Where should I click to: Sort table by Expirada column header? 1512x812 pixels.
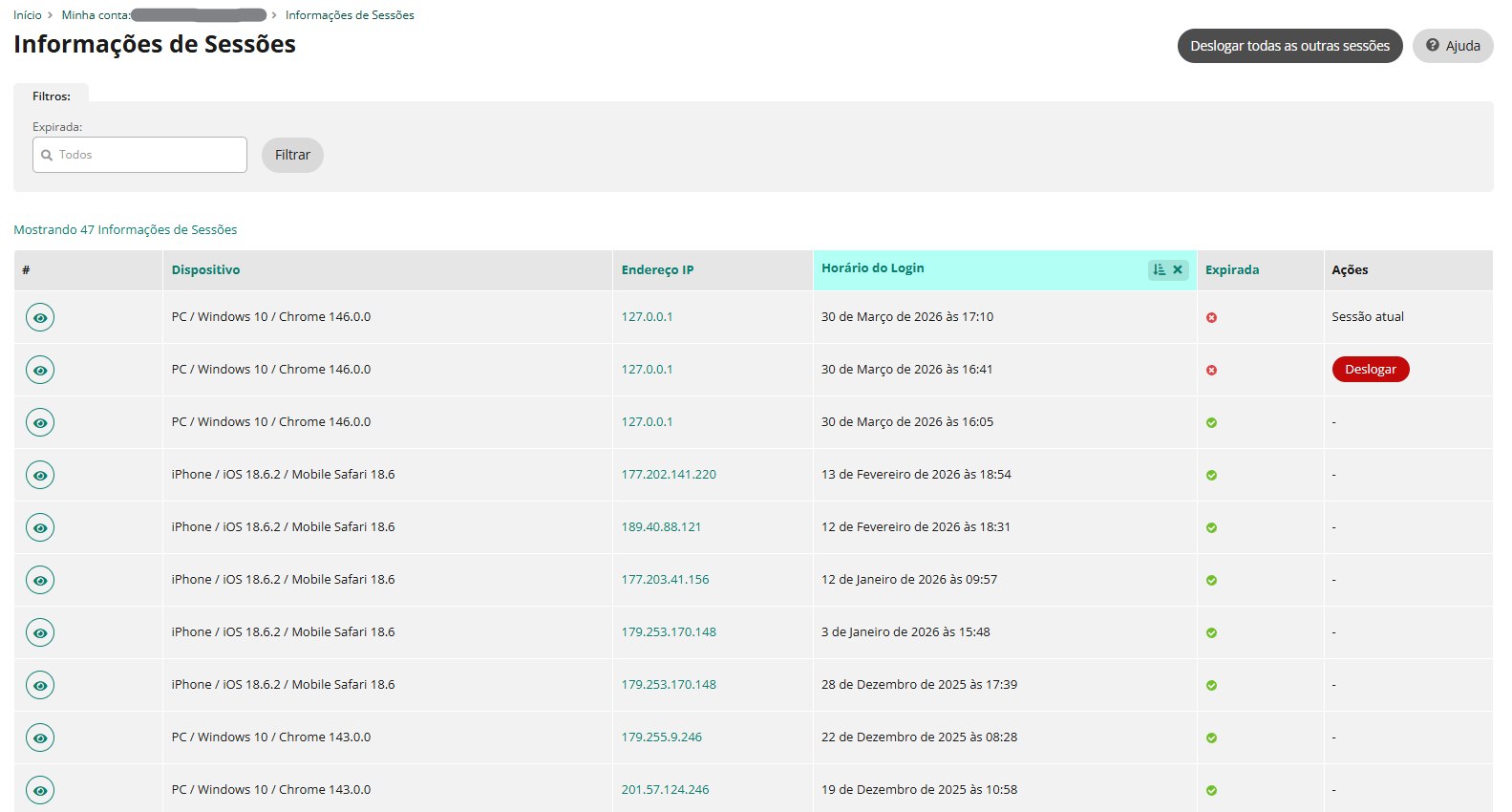point(1231,270)
